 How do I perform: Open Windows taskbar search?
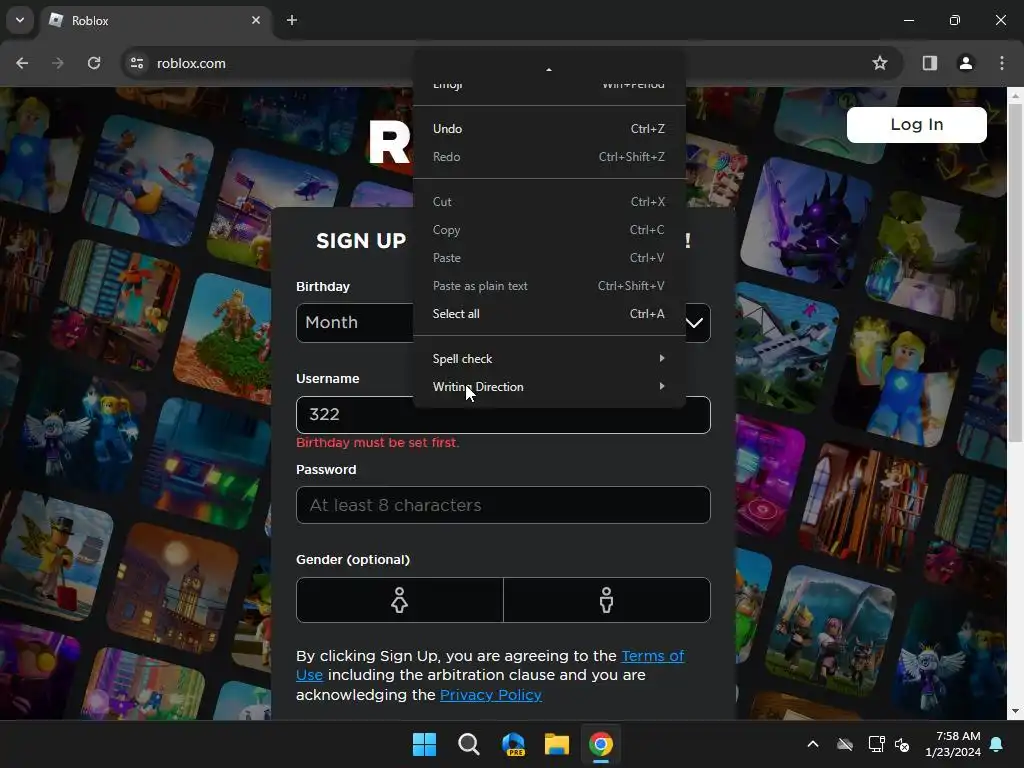click(469, 744)
